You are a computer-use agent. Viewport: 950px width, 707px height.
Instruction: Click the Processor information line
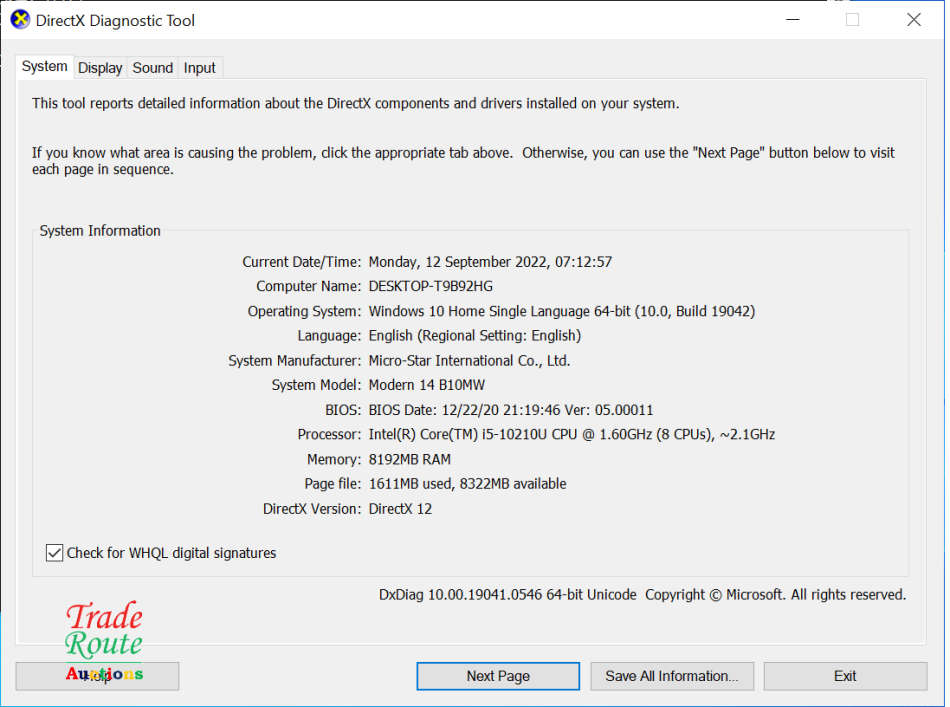(x=570, y=434)
